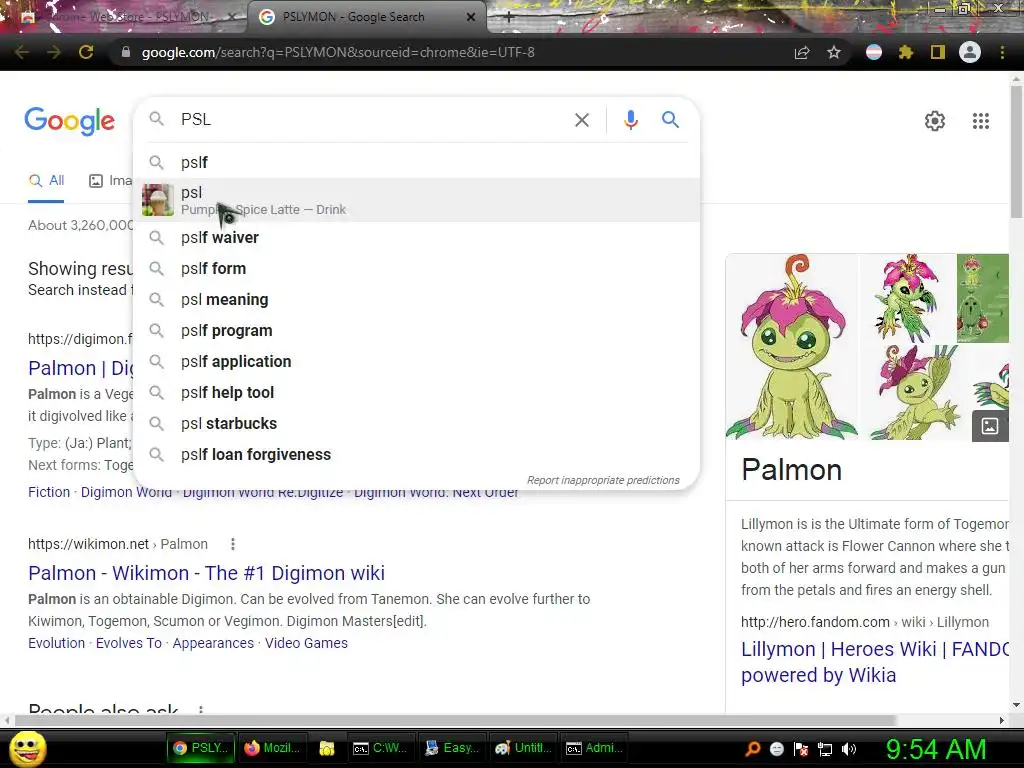Open the file explorer taskbar button
The image size is (1024, 768).
tap(327, 748)
